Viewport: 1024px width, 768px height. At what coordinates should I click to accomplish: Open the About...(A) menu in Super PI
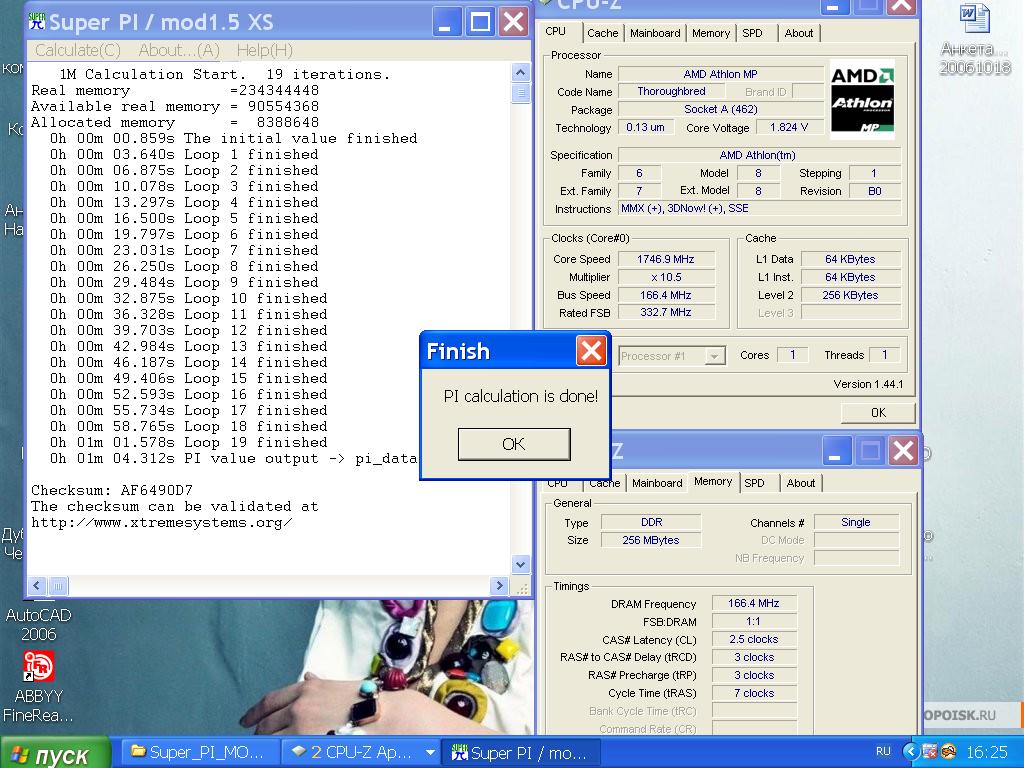[x=179, y=50]
